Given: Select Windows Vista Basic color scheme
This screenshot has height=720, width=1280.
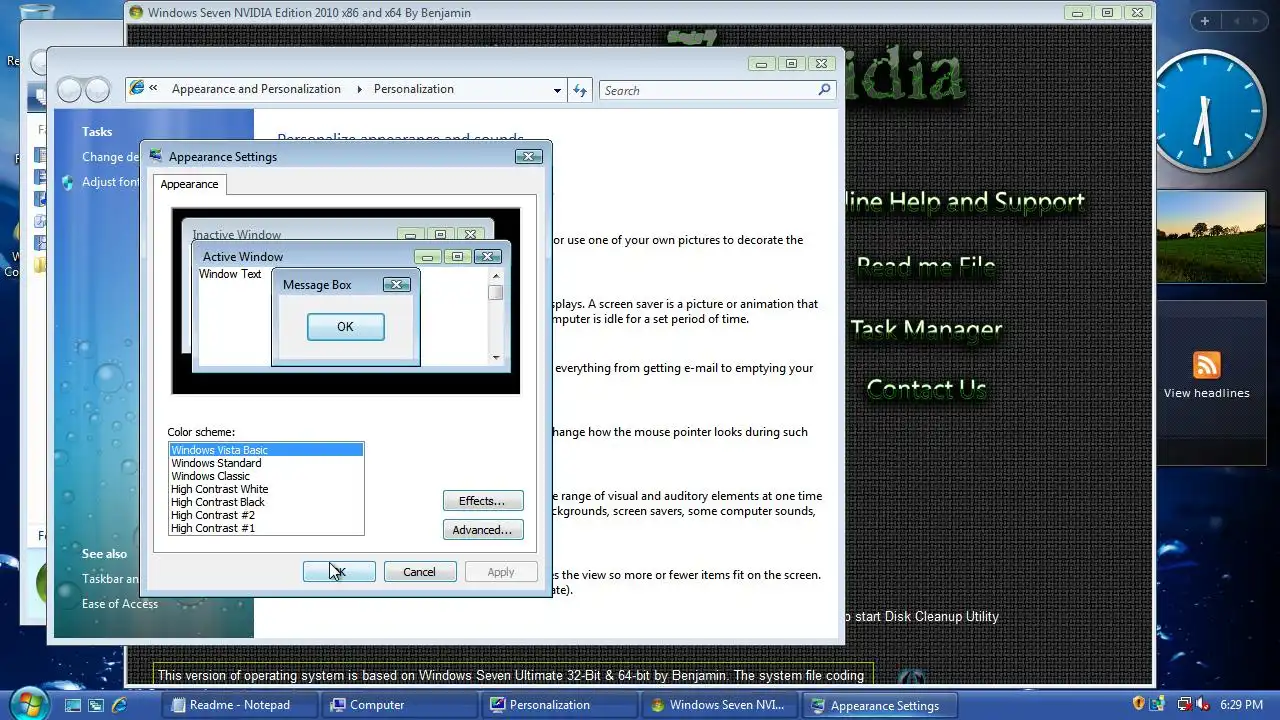Looking at the screenshot, I should click(x=266, y=450).
